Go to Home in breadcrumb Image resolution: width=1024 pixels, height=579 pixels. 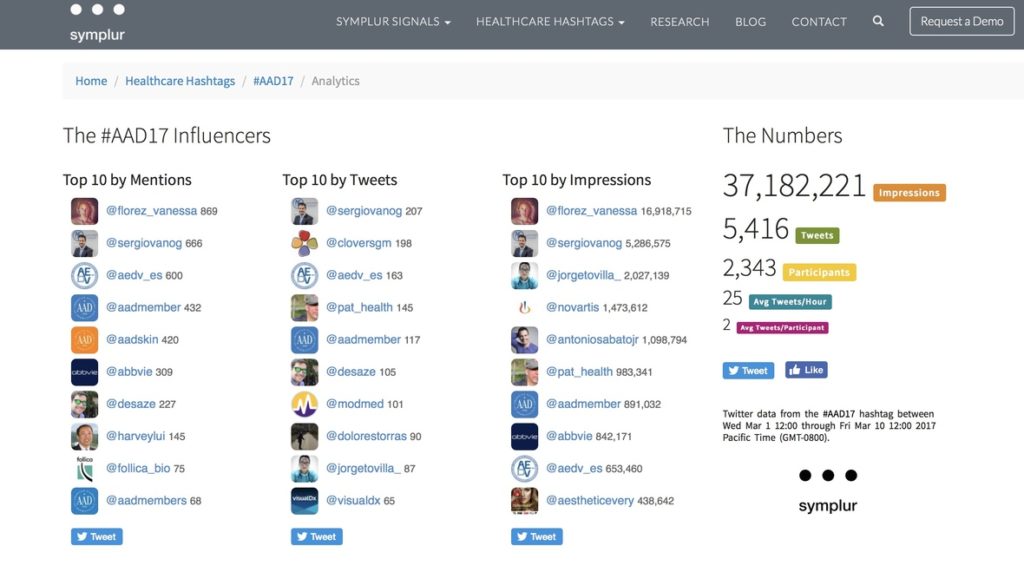point(91,81)
